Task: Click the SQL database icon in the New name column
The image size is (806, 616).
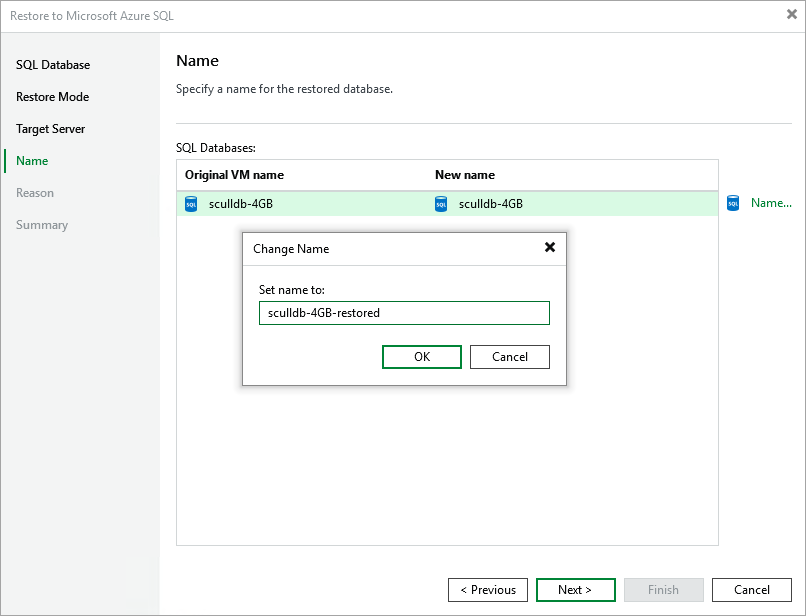Action: 441,204
